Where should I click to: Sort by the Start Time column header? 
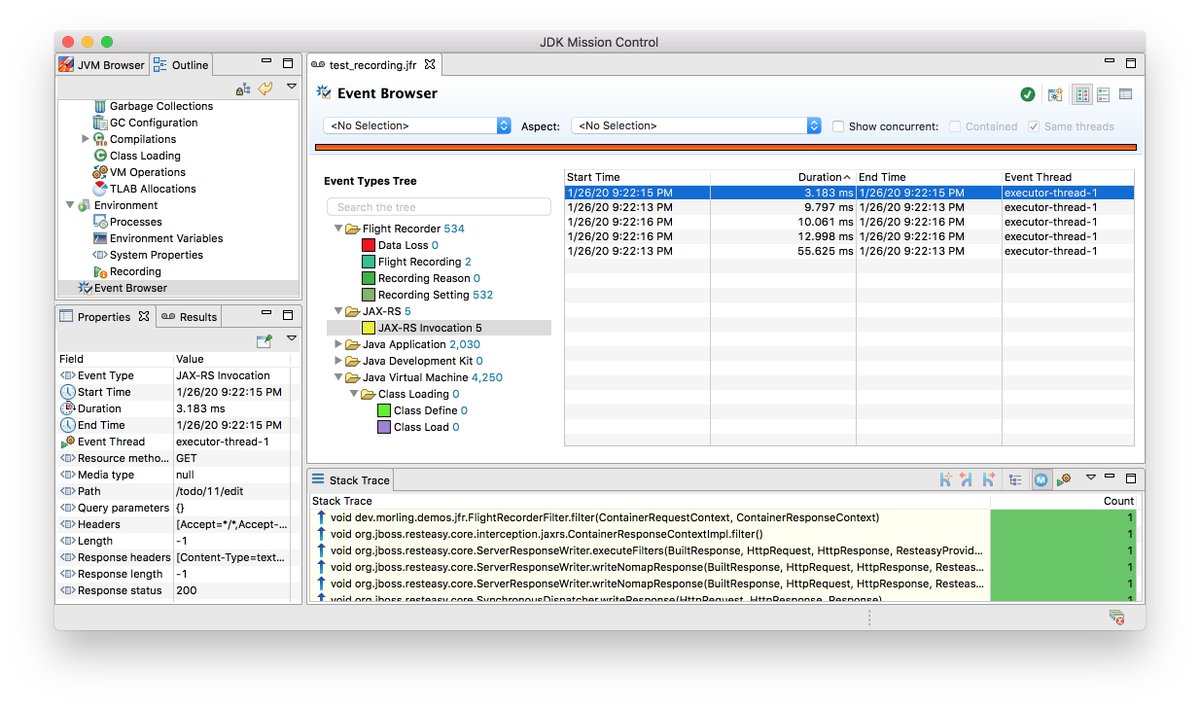(x=637, y=177)
